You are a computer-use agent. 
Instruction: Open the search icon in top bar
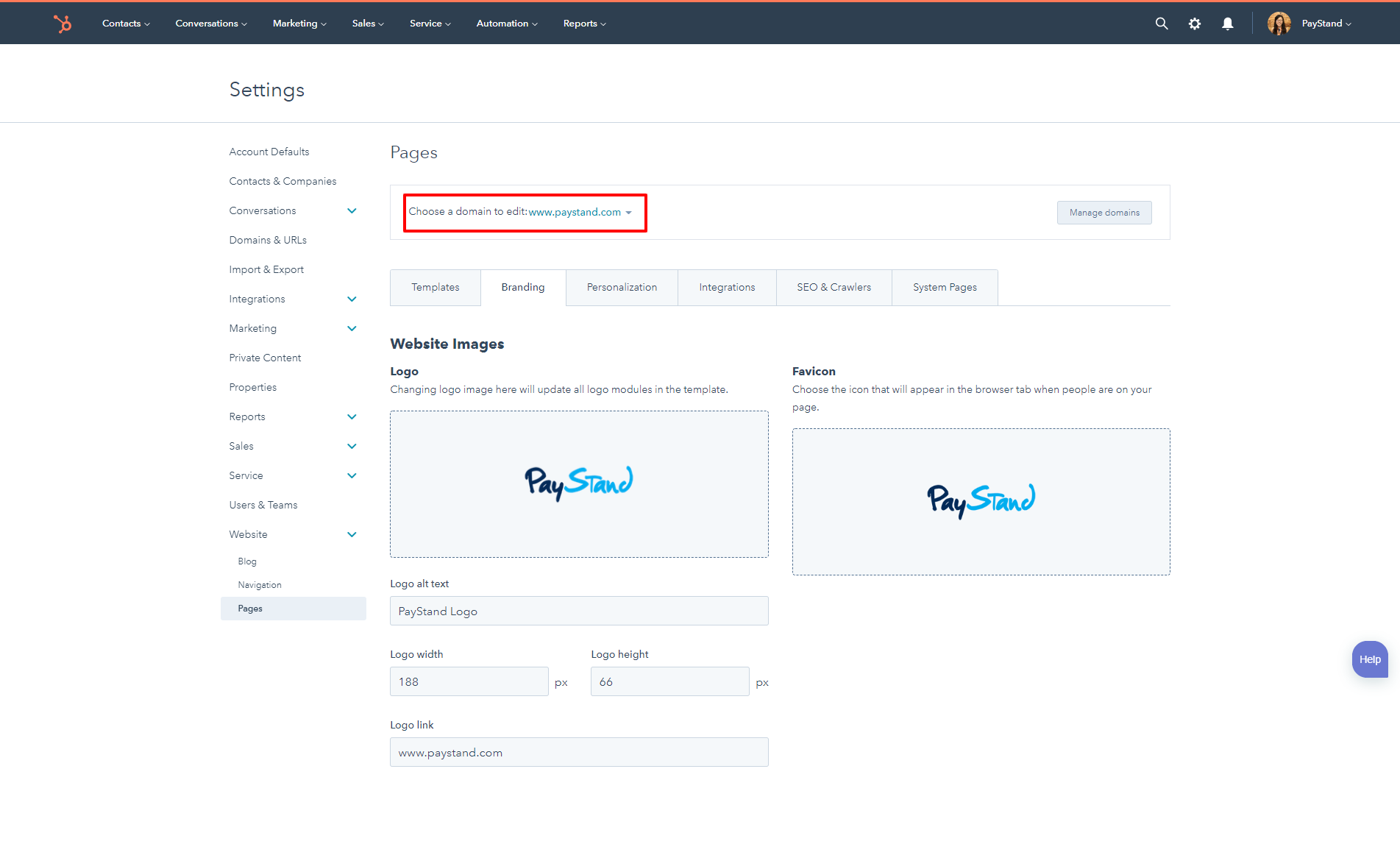[1162, 24]
